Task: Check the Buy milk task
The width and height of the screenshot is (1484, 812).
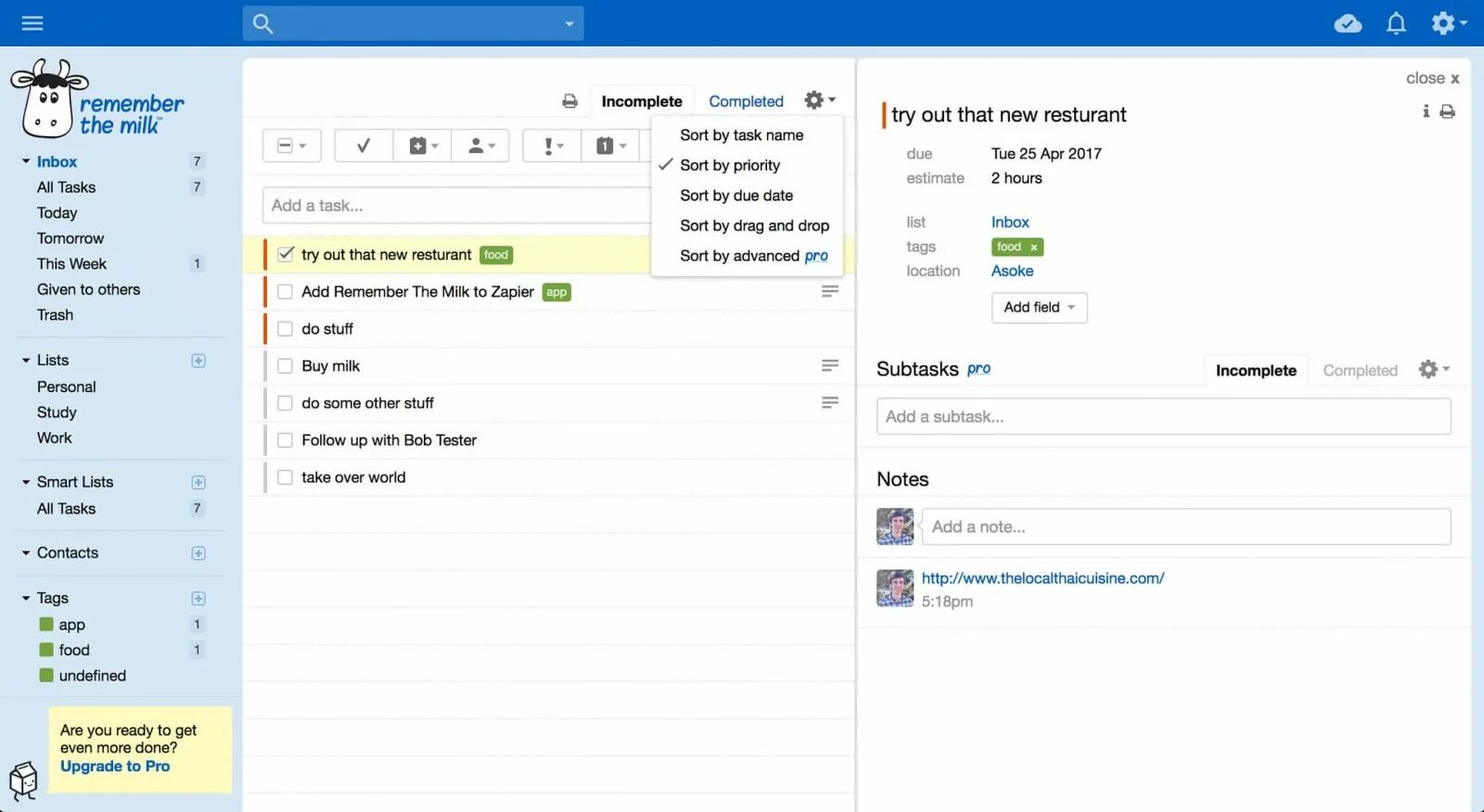Action: pyautogui.click(x=286, y=366)
